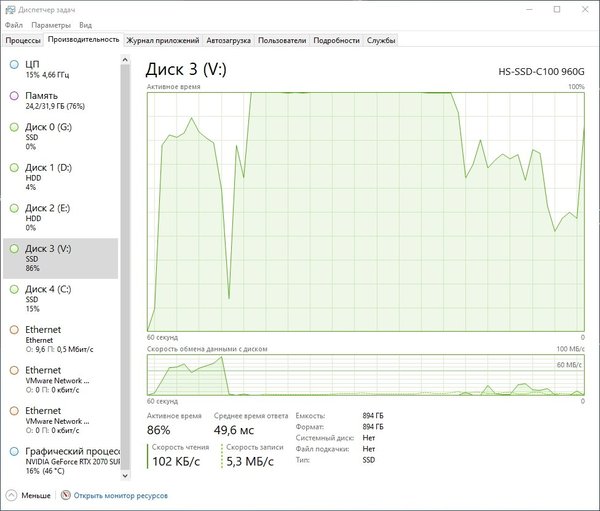Image resolution: width=600 pixels, height=511 pixels.
Task: Select the Производительность tab
Action: [x=83, y=39]
